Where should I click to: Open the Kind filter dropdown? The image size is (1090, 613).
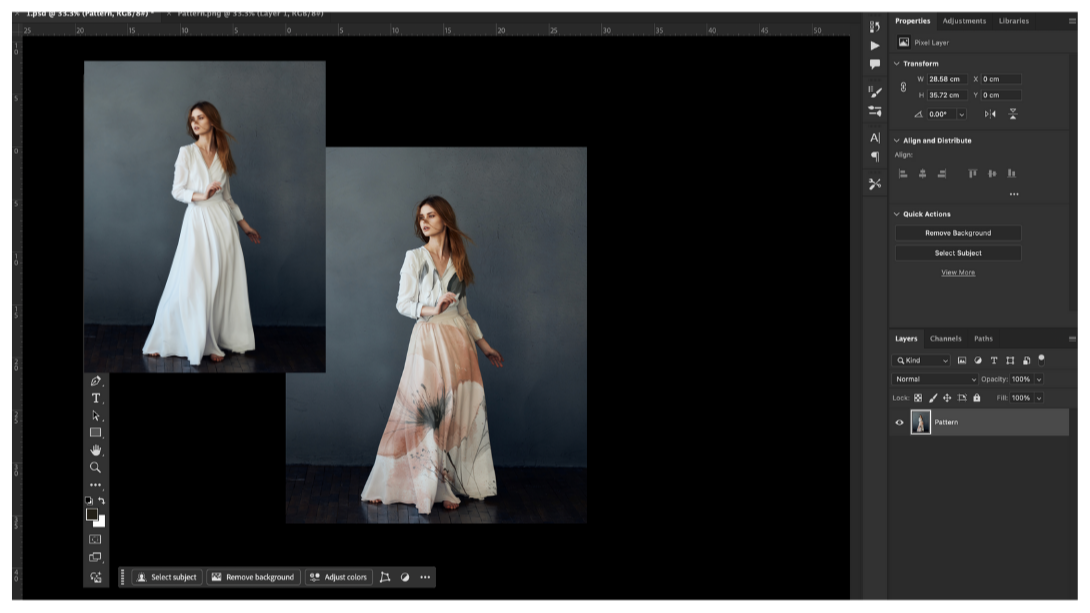(x=922, y=360)
